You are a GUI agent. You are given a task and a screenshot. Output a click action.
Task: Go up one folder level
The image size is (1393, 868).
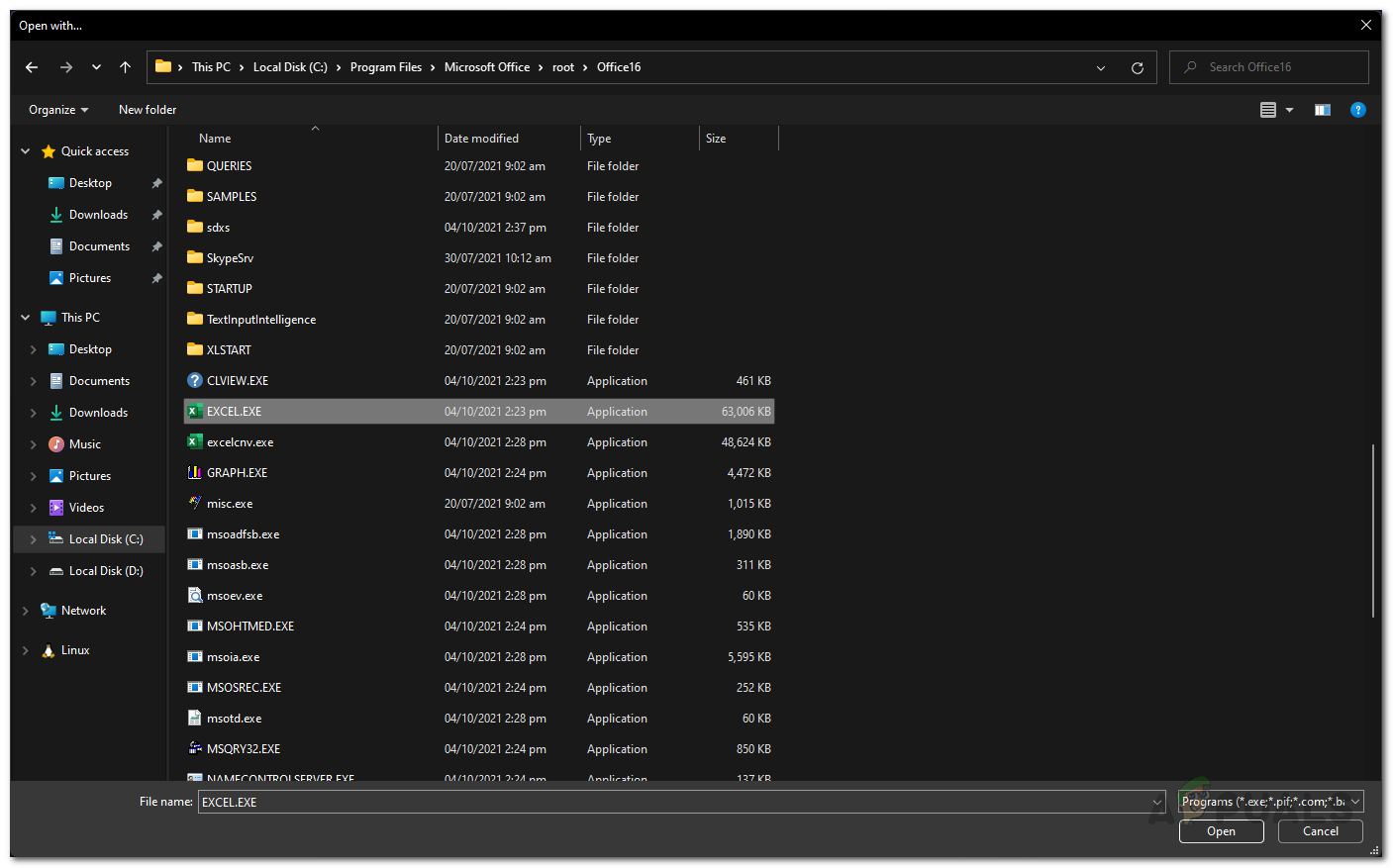point(125,67)
